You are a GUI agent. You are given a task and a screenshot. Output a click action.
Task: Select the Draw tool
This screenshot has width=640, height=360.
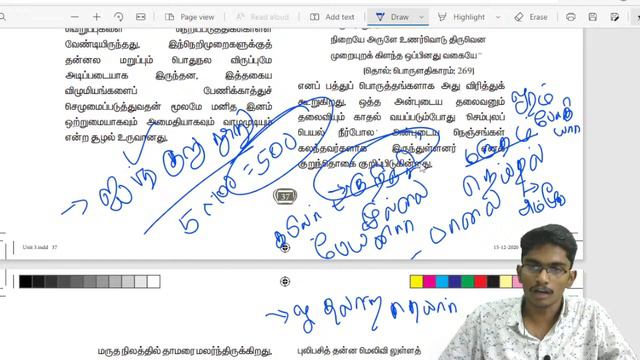392,17
